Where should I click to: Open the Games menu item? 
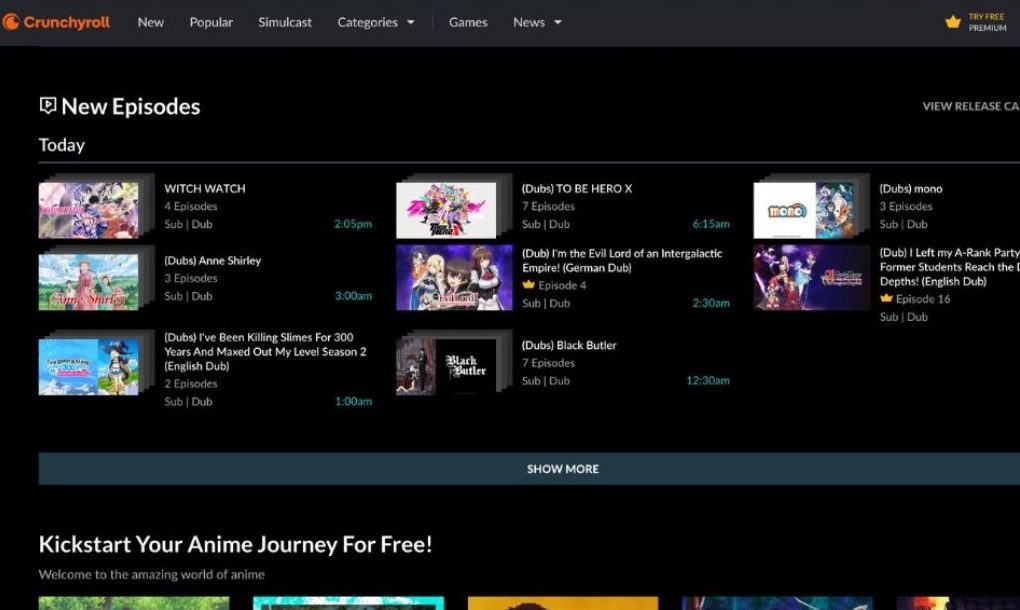click(x=468, y=22)
